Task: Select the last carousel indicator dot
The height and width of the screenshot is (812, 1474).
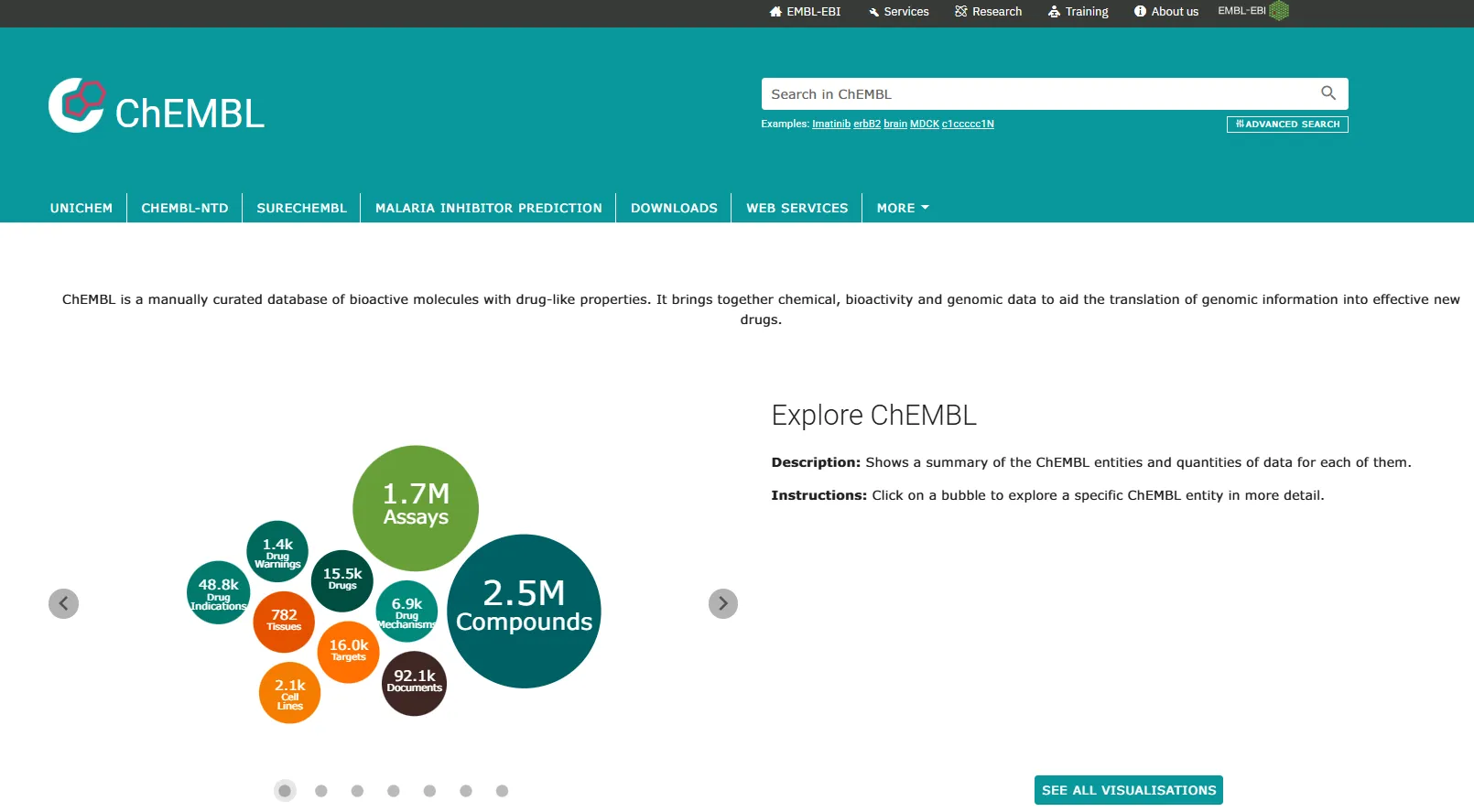Action: [x=502, y=791]
